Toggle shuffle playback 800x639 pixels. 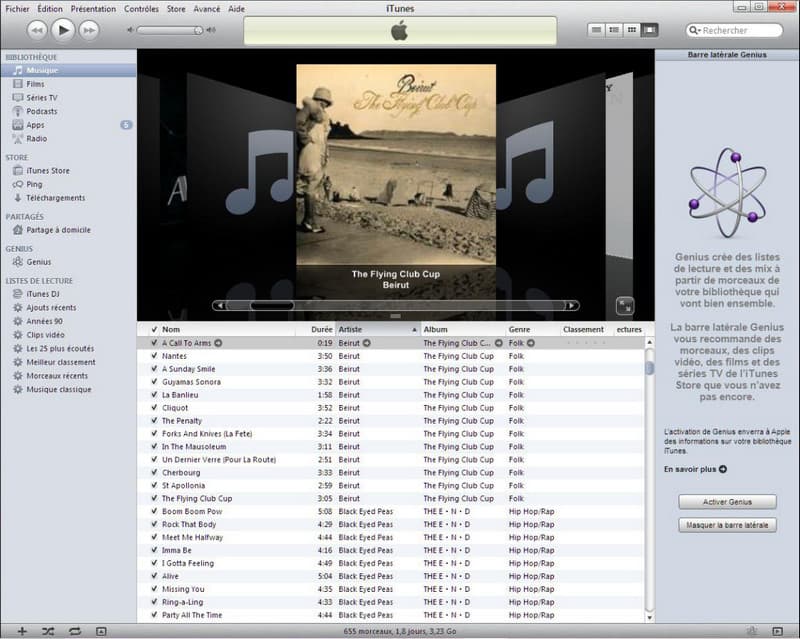point(48,631)
